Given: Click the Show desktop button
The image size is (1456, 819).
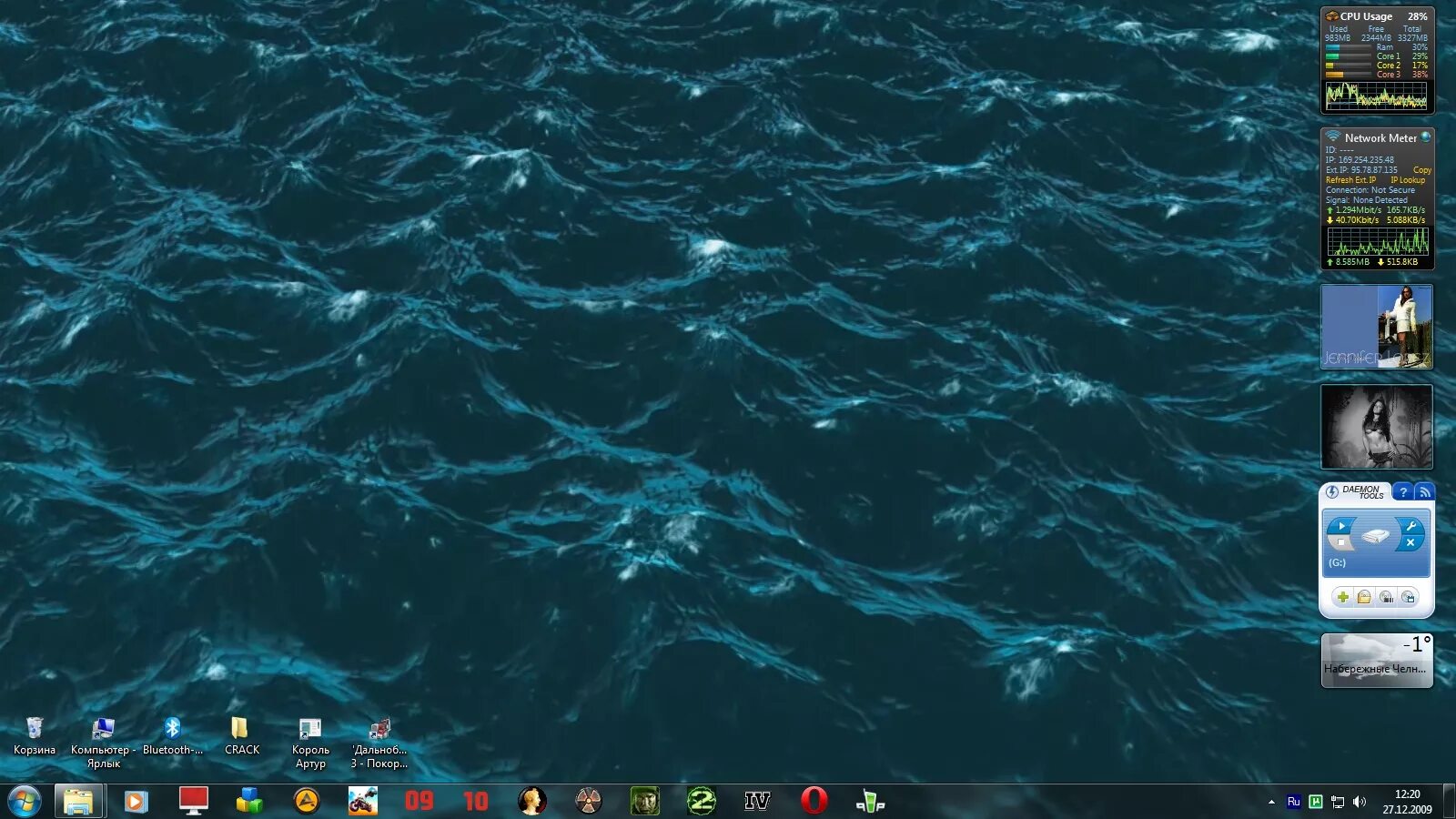Looking at the screenshot, I should (x=1449, y=802).
